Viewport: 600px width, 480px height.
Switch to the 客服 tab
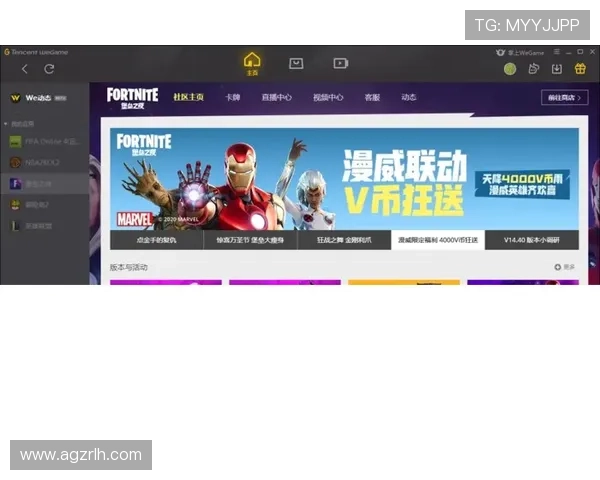[x=372, y=97]
